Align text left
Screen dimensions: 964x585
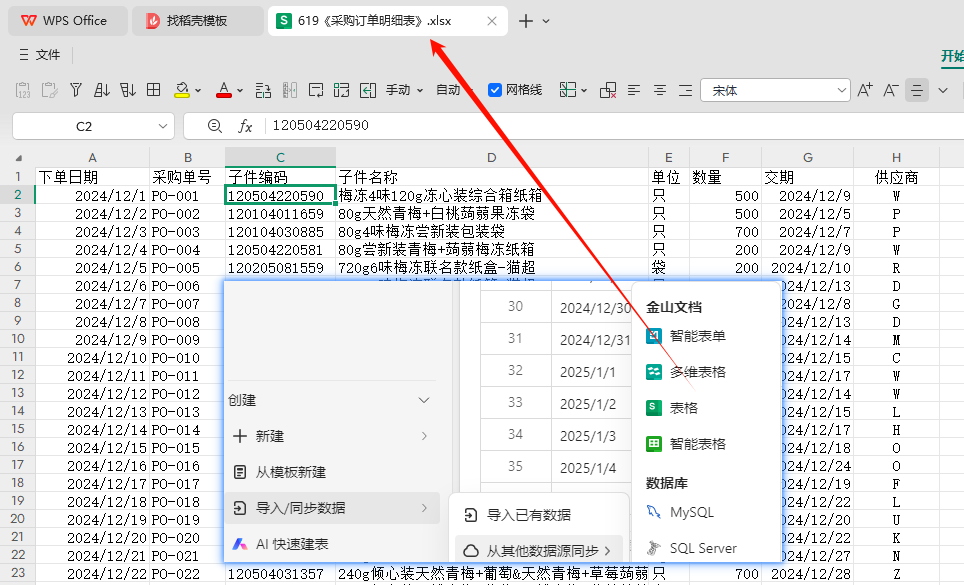coord(634,90)
